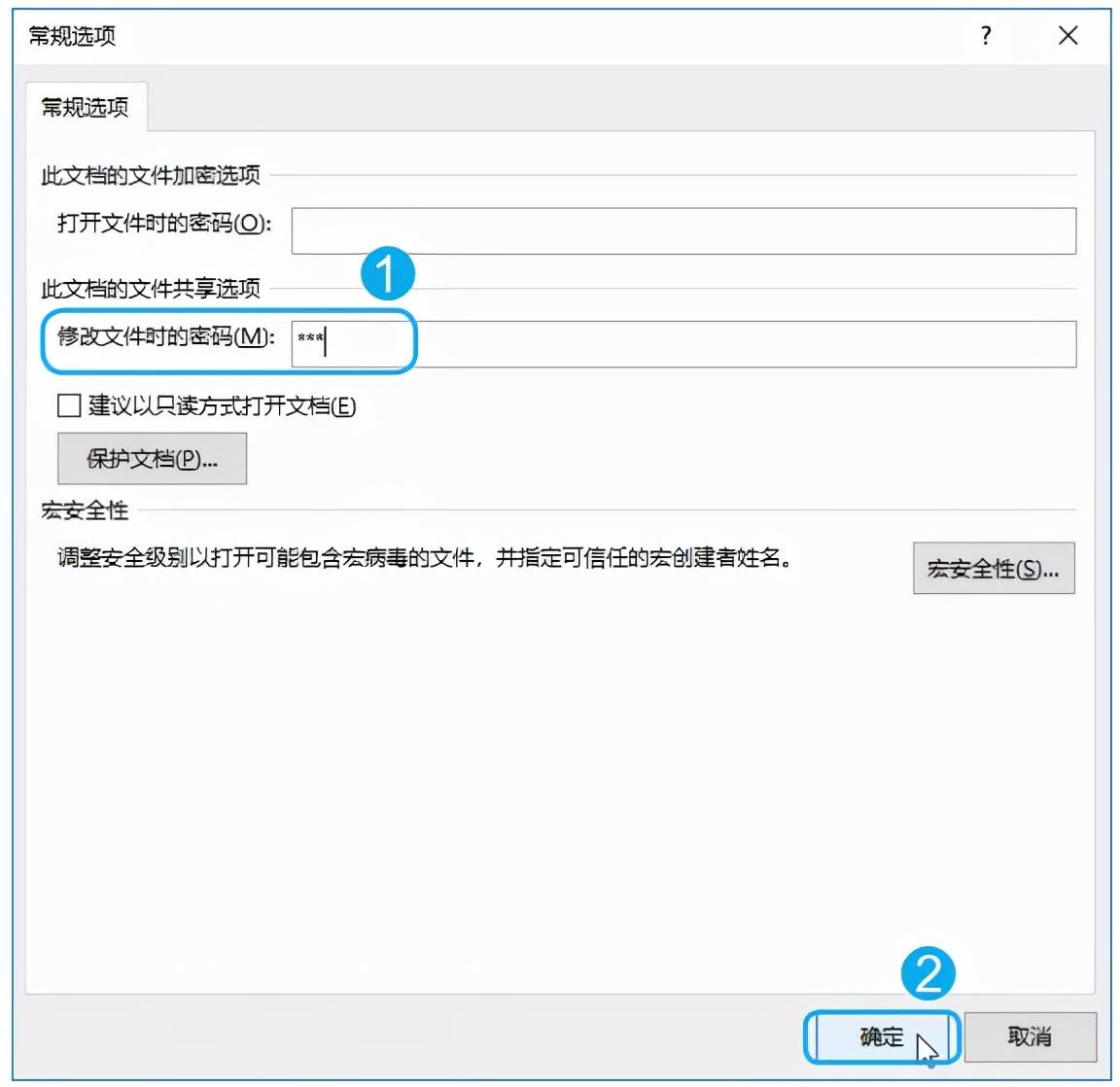Viewport: 1120px width, 1087px height.
Task: Click the 保护文档(P) button
Action: click(152, 458)
